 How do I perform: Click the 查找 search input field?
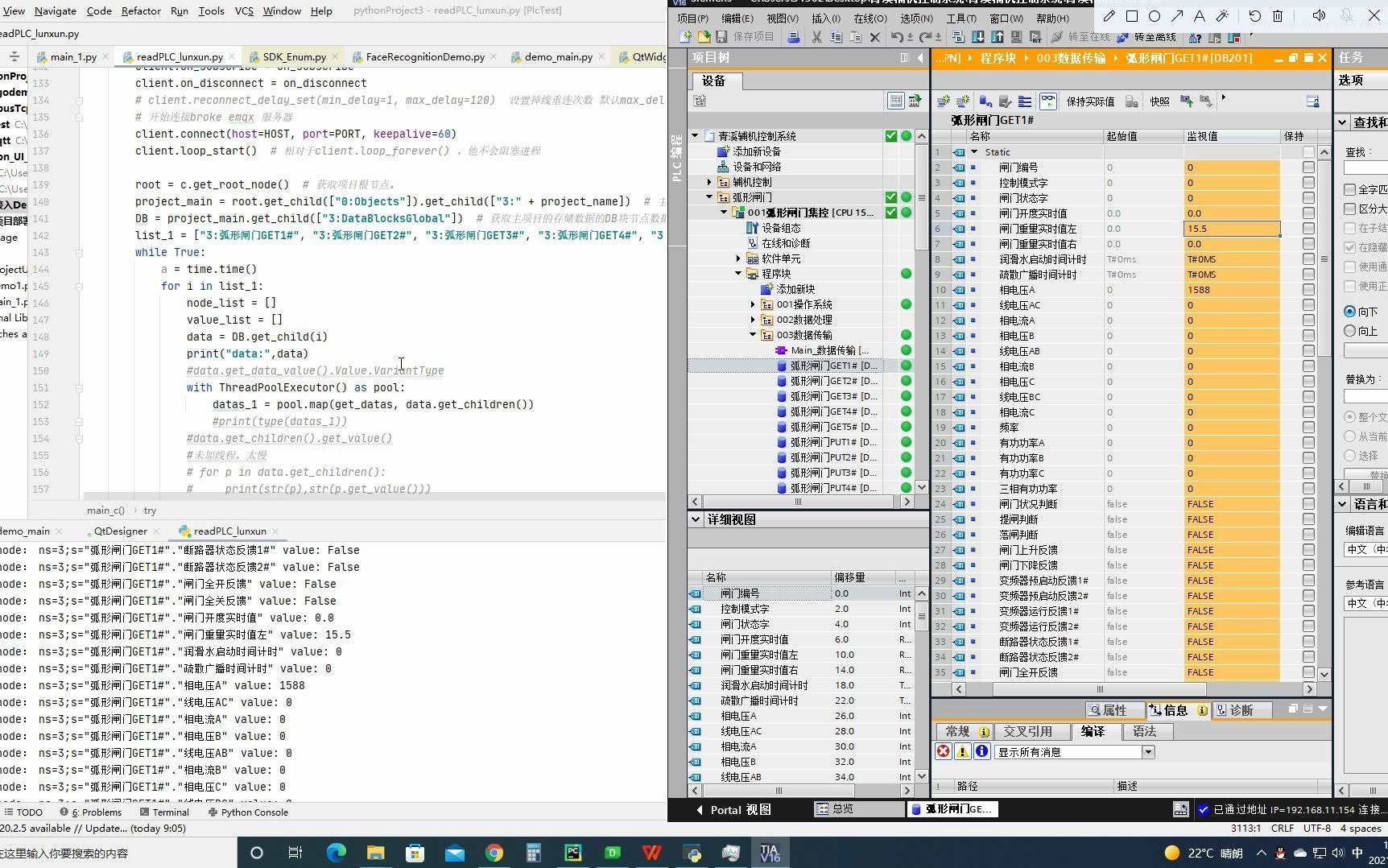(x=1366, y=169)
